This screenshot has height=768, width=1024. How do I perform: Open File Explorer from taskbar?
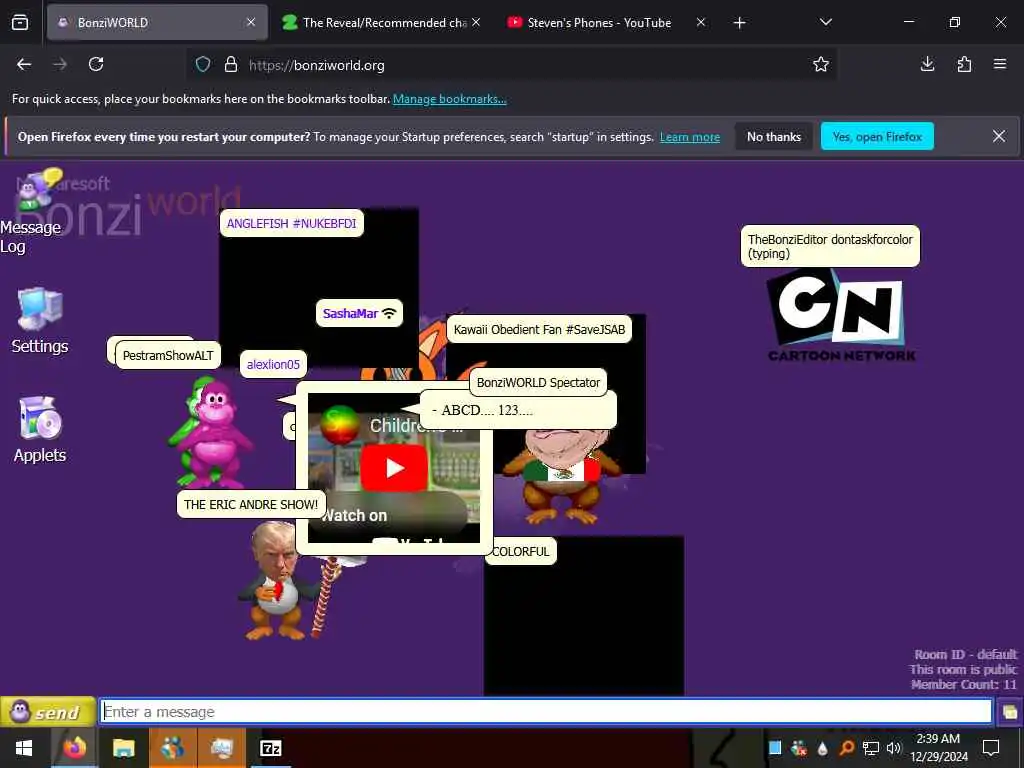[123, 748]
